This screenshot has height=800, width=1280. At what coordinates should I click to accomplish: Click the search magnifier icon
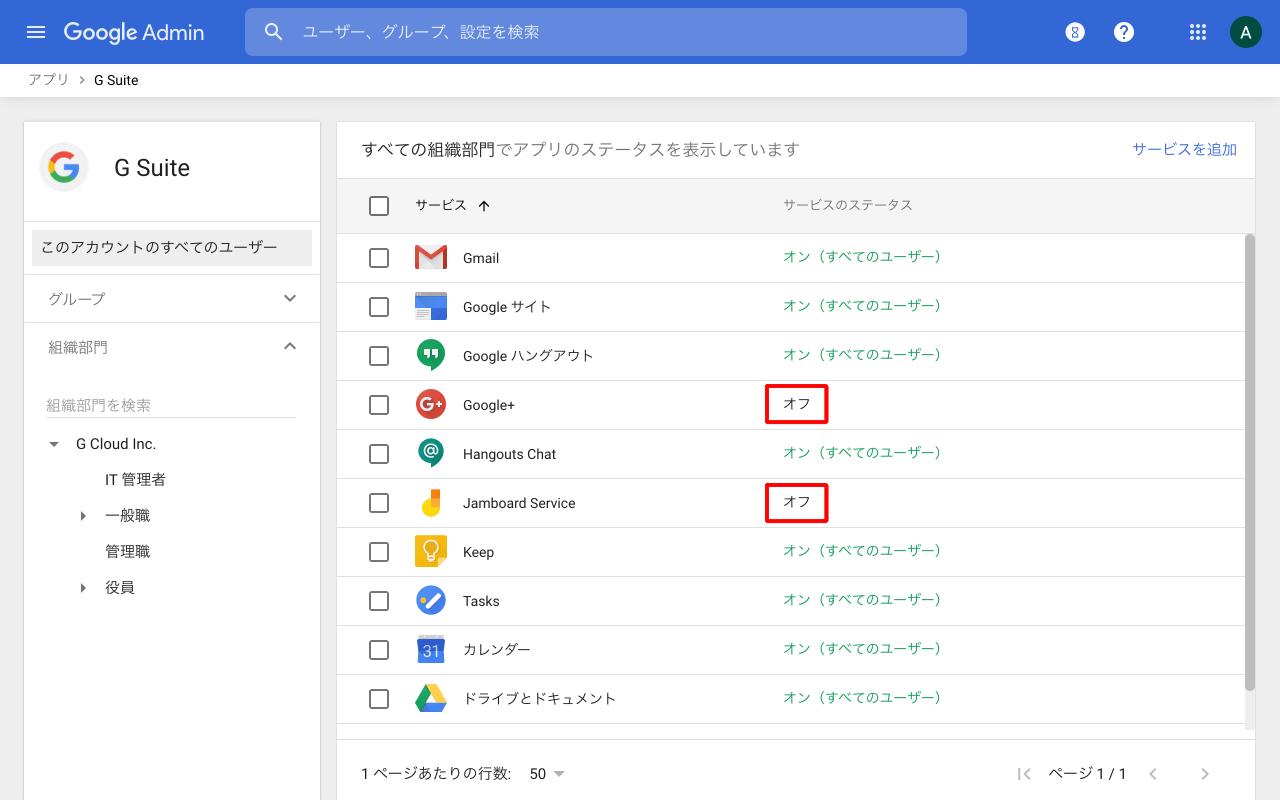pyautogui.click(x=274, y=32)
